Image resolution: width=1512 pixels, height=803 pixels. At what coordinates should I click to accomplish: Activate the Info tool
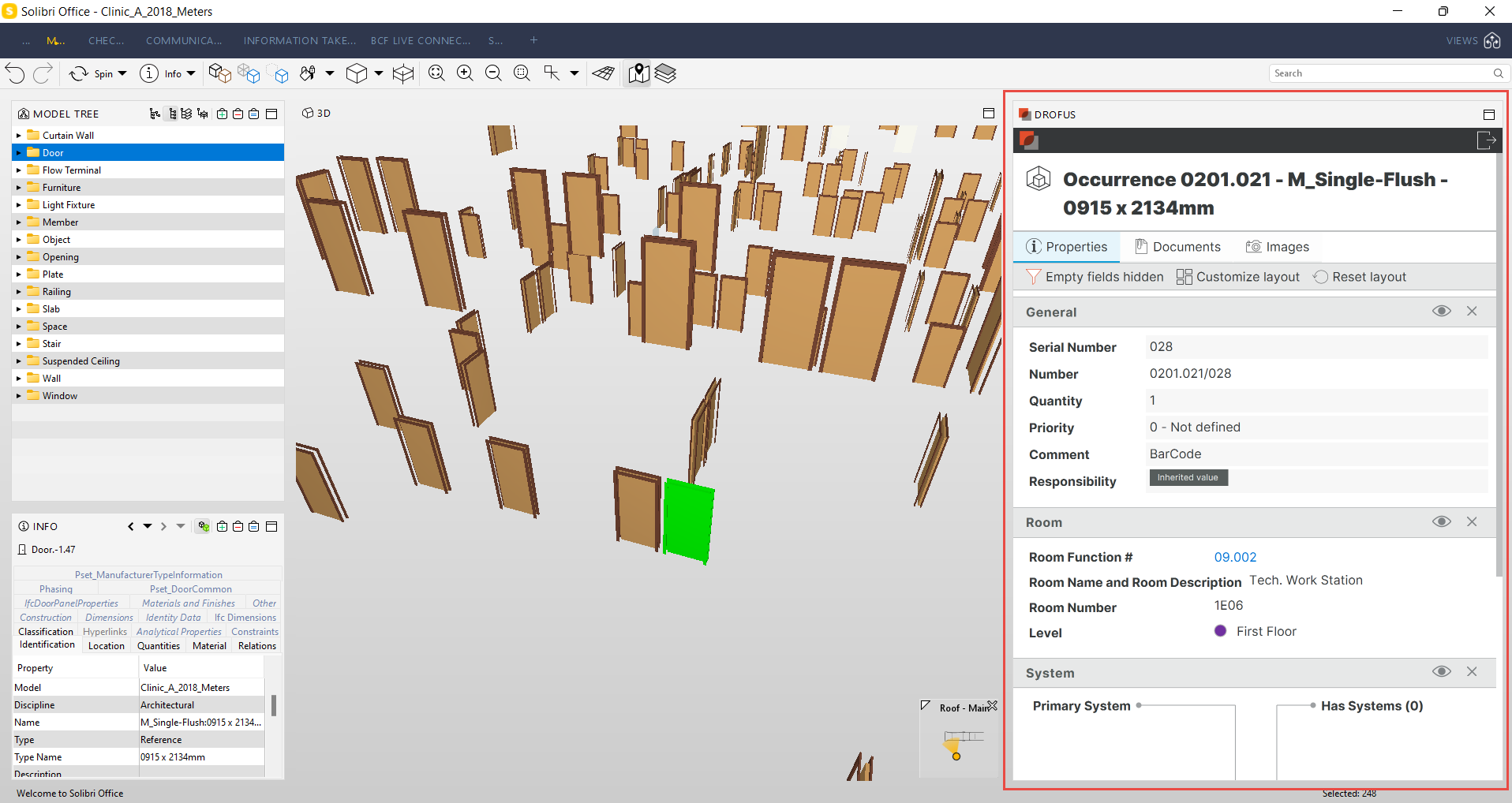160,73
